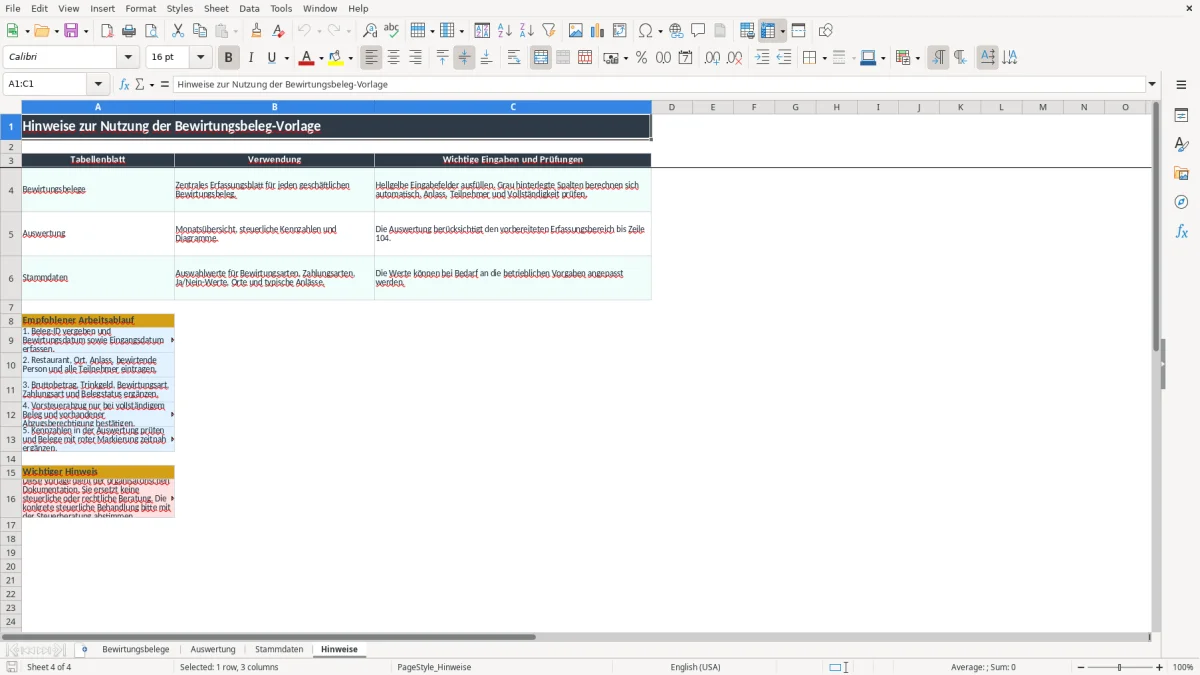1200x675 pixels.
Task: Click the red font color swatch
Action: pos(306,58)
